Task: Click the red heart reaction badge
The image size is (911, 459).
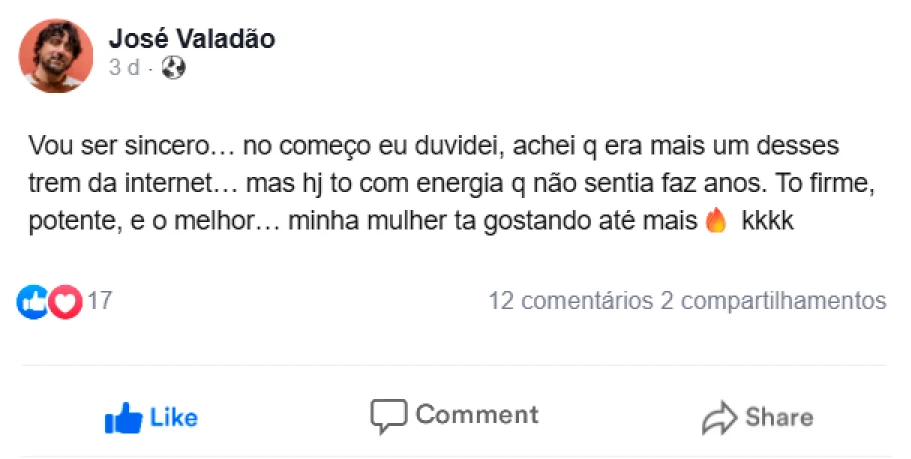Action: (65, 301)
